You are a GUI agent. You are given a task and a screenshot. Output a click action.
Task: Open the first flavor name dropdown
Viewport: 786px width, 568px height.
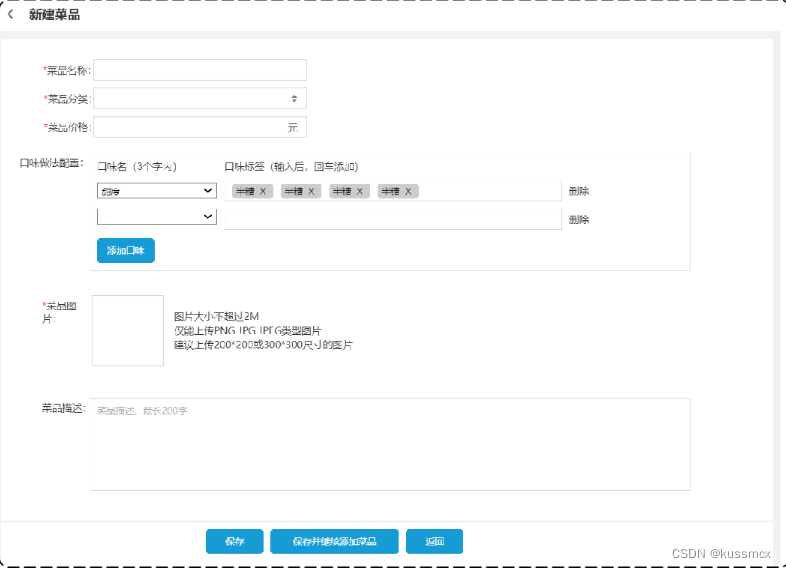click(x=156, y=191)
